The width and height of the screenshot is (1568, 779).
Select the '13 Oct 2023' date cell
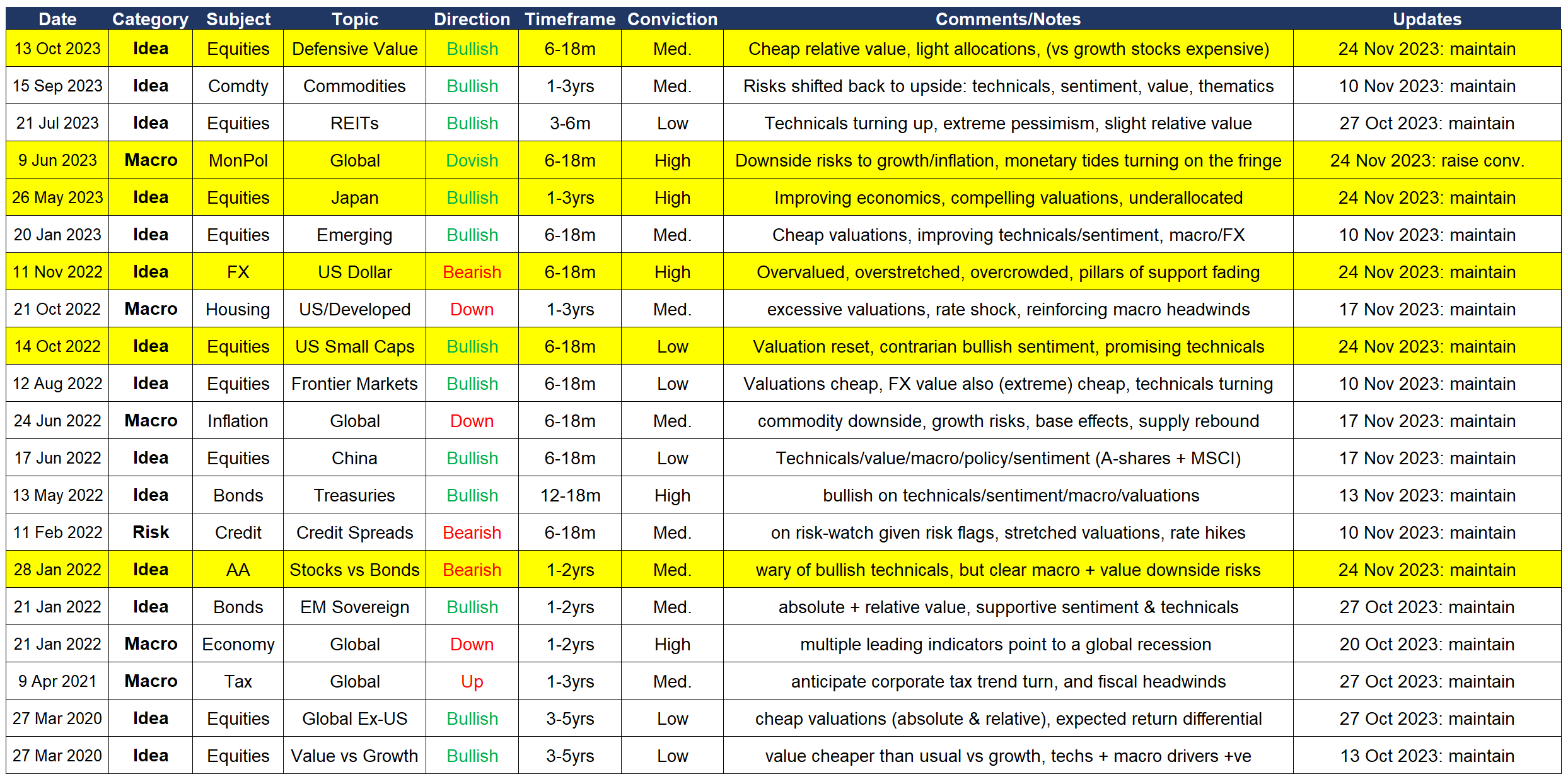(57, 49)
